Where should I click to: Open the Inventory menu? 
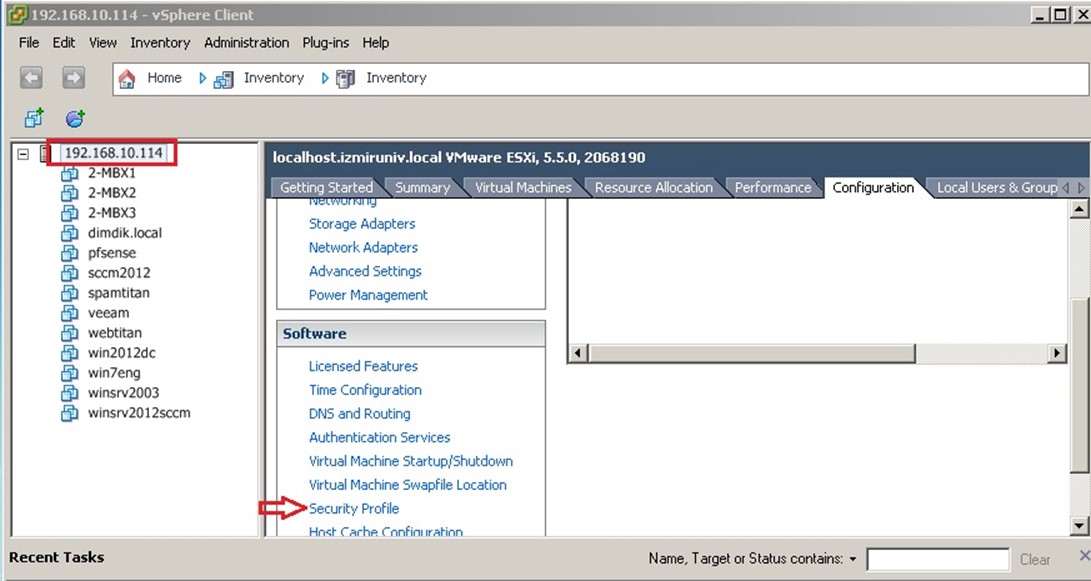[x=160, y=43]
